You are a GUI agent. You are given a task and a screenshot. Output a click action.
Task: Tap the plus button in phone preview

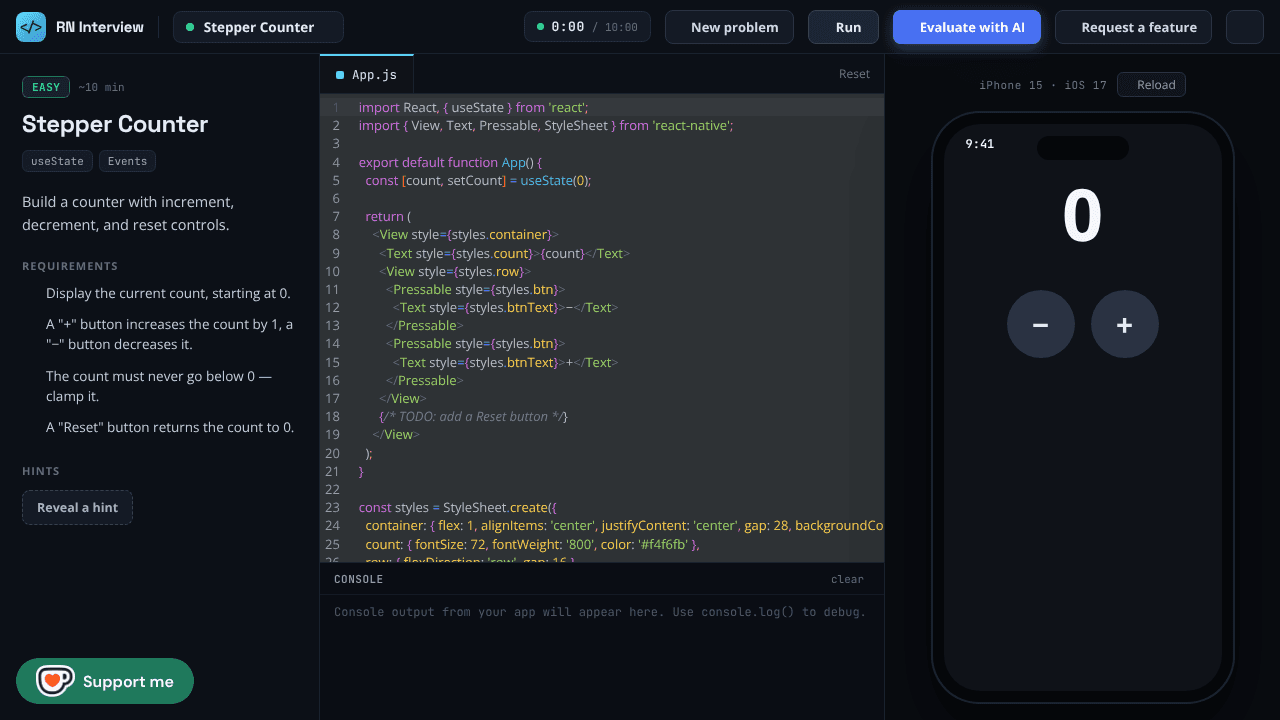pyautogui.click(x=1125, y=324)
